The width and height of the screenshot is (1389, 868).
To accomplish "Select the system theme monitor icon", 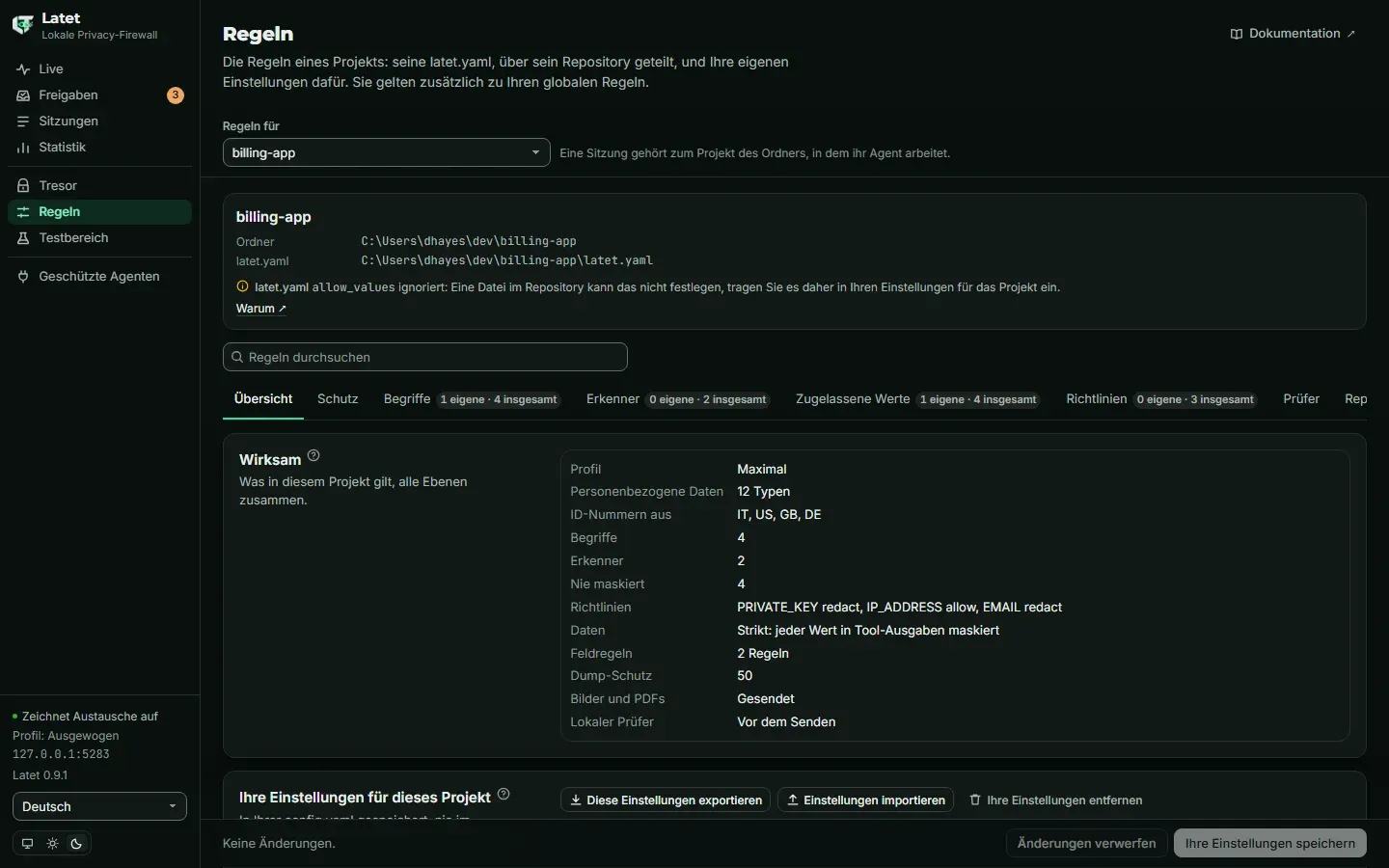I will (27, 844).
